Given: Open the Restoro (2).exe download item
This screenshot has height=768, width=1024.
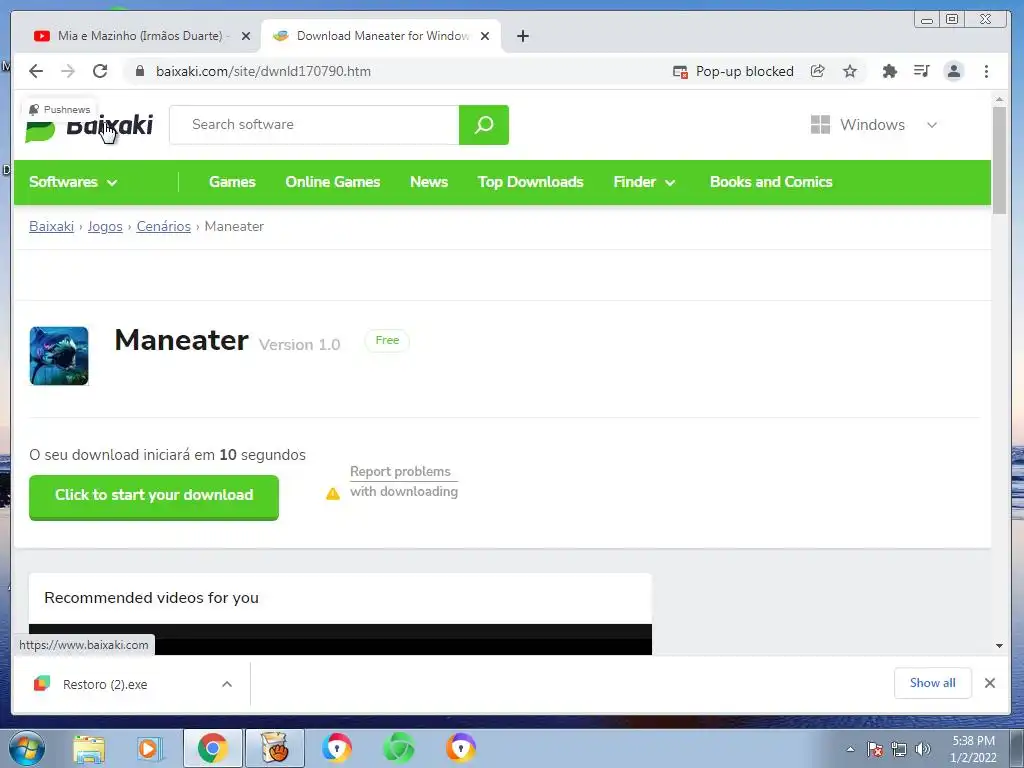Looking at the screenshot, I should point(105,684).
